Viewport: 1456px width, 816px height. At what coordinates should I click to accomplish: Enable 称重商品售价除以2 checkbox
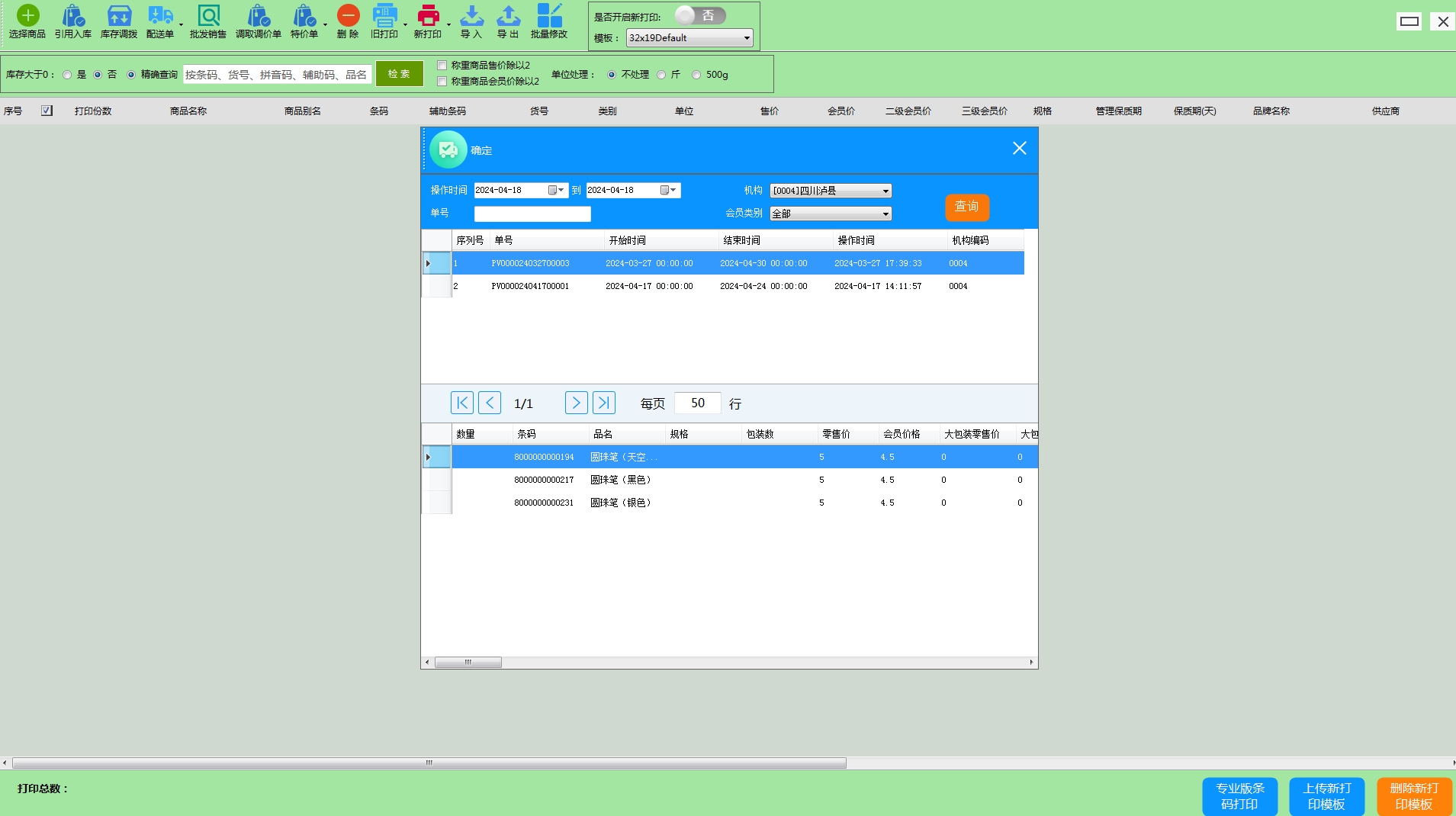pos(442,66)
